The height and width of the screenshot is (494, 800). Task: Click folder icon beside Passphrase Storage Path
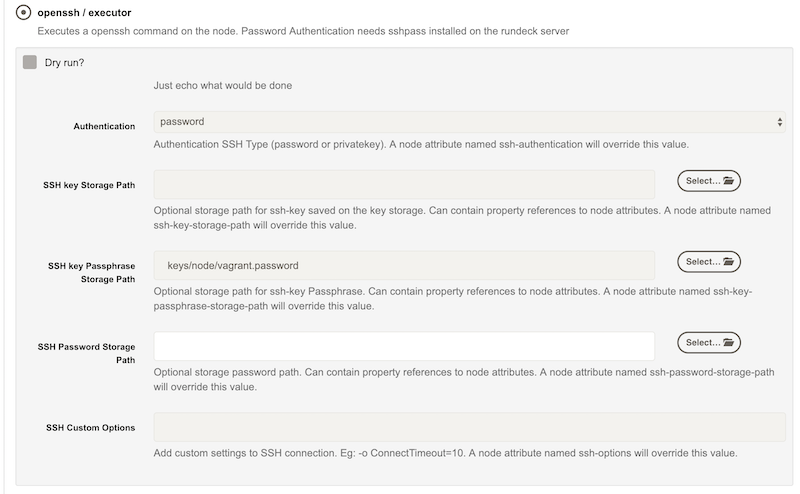(728, 262)
